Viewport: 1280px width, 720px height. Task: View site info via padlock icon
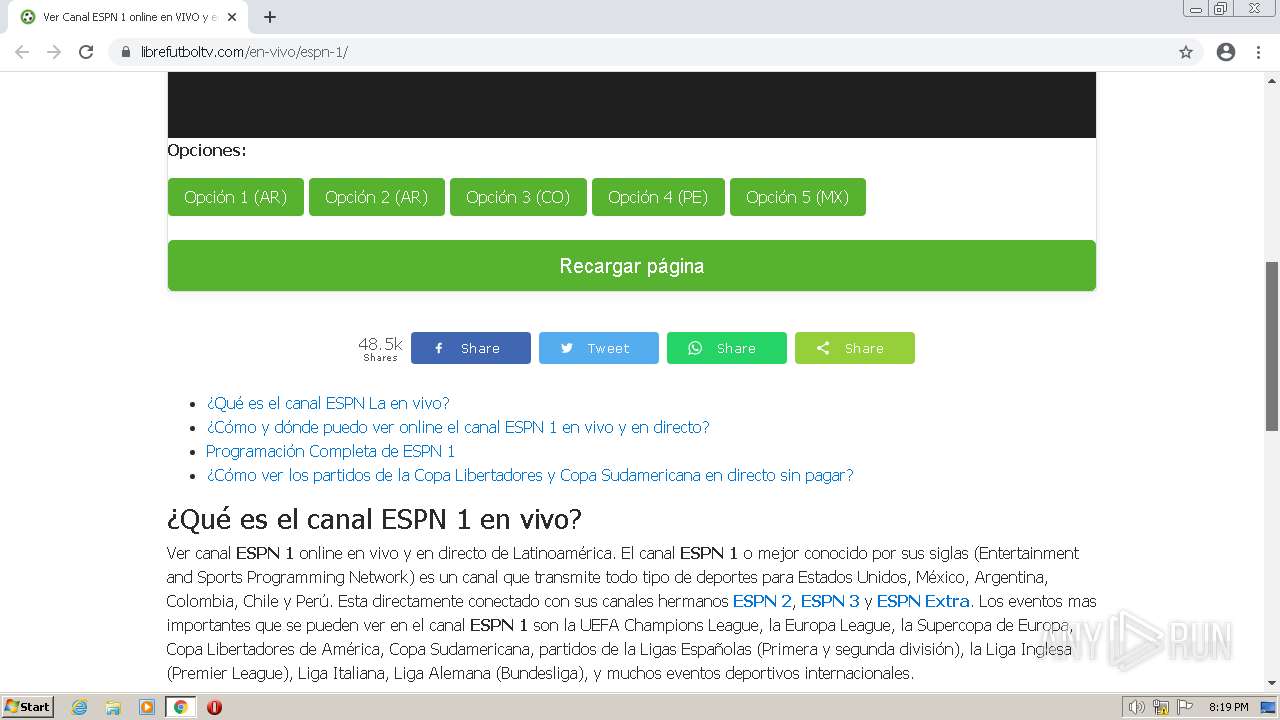tap(126, 52)
